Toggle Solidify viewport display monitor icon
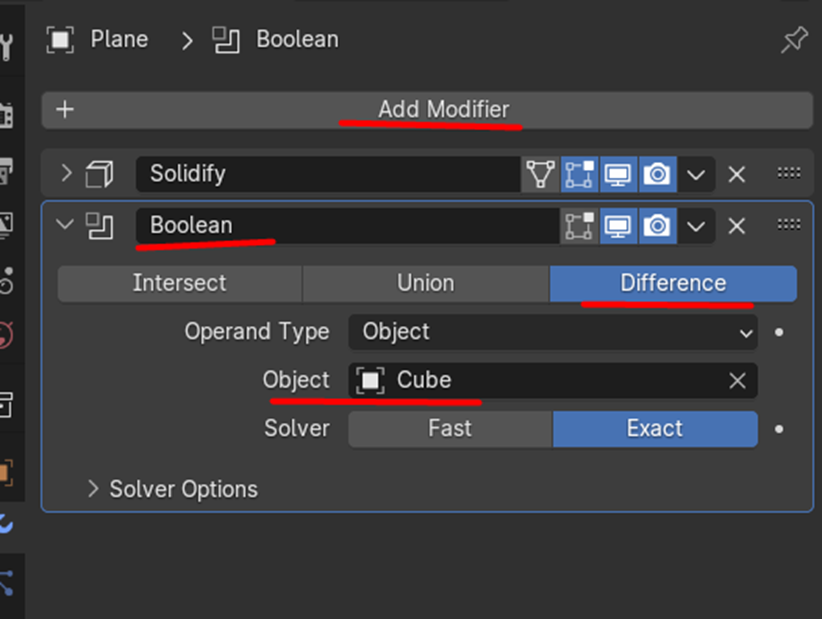This screenshot has width=822, height=619. (x=618, y=174)
